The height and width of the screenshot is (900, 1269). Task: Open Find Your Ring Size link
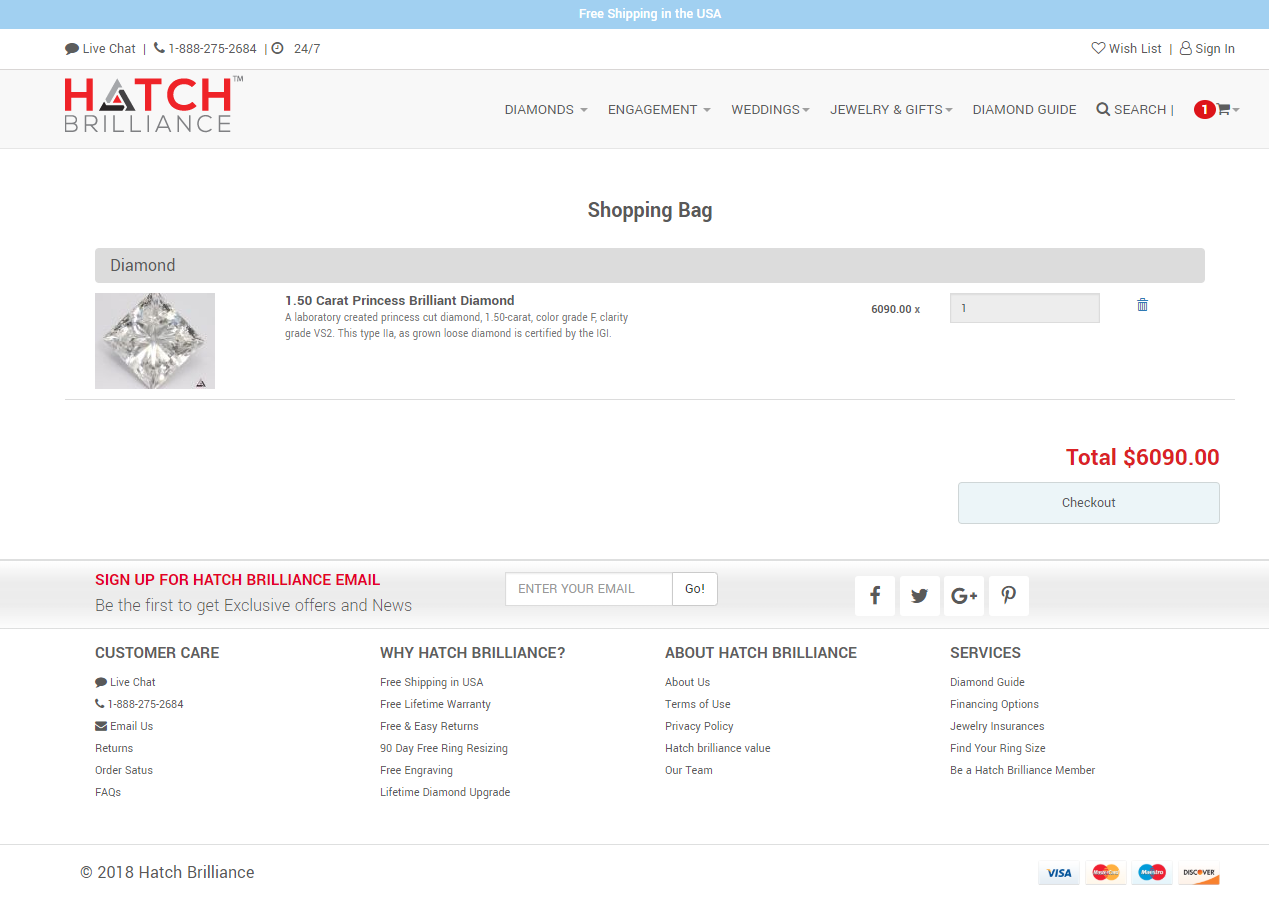pos(998,748)
